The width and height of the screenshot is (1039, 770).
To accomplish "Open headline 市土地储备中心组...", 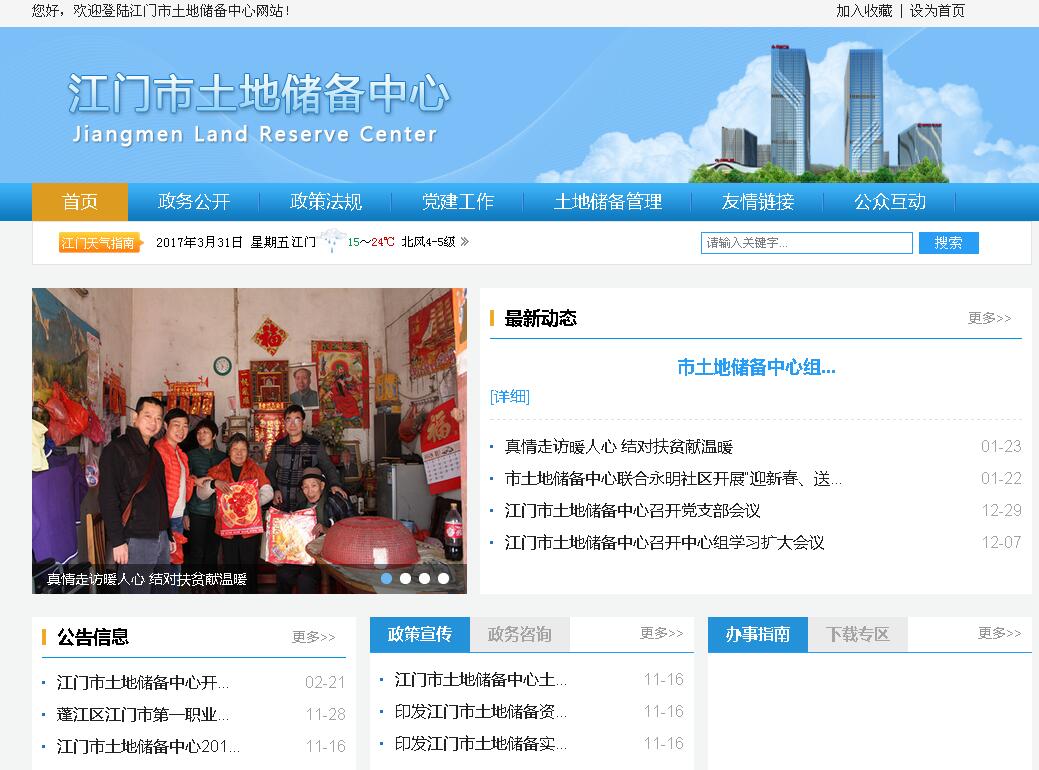I will [x=756, y=367].
